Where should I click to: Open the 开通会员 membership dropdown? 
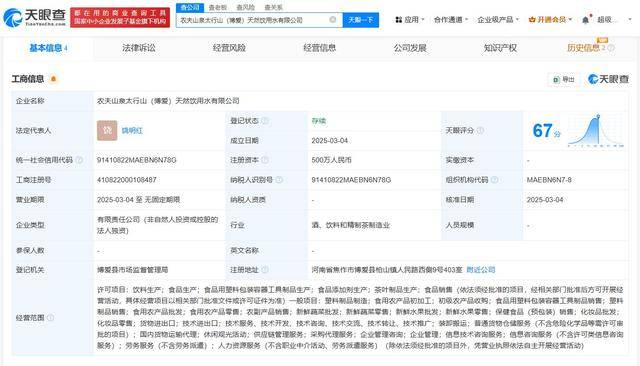coord(550,20)
